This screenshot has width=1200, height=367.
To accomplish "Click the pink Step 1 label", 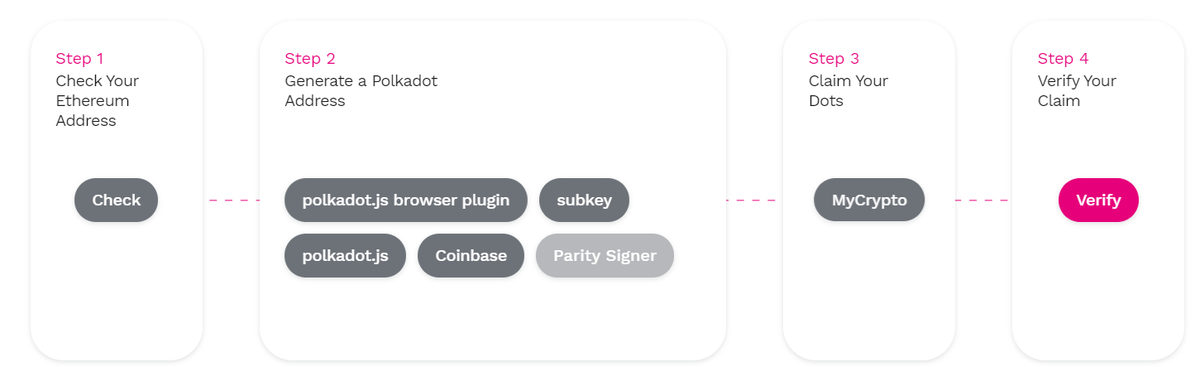I will 79,59.
